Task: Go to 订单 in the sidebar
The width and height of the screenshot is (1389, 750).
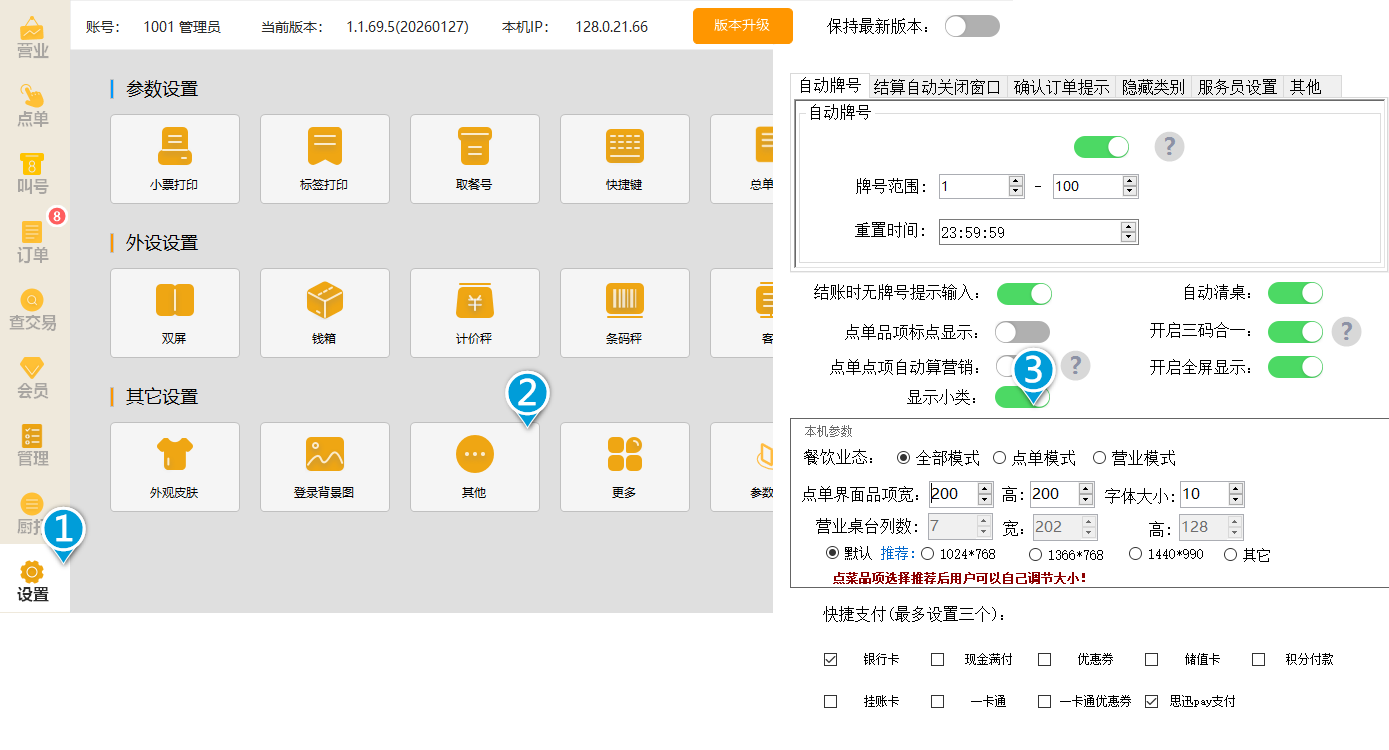Action: pyautogui.click(x=33, y=243)
